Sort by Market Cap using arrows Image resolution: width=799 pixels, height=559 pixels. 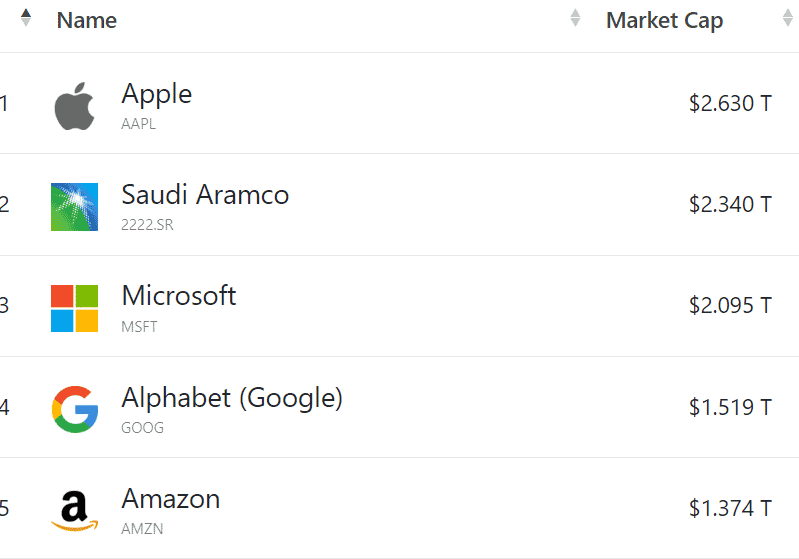(788, 18)
